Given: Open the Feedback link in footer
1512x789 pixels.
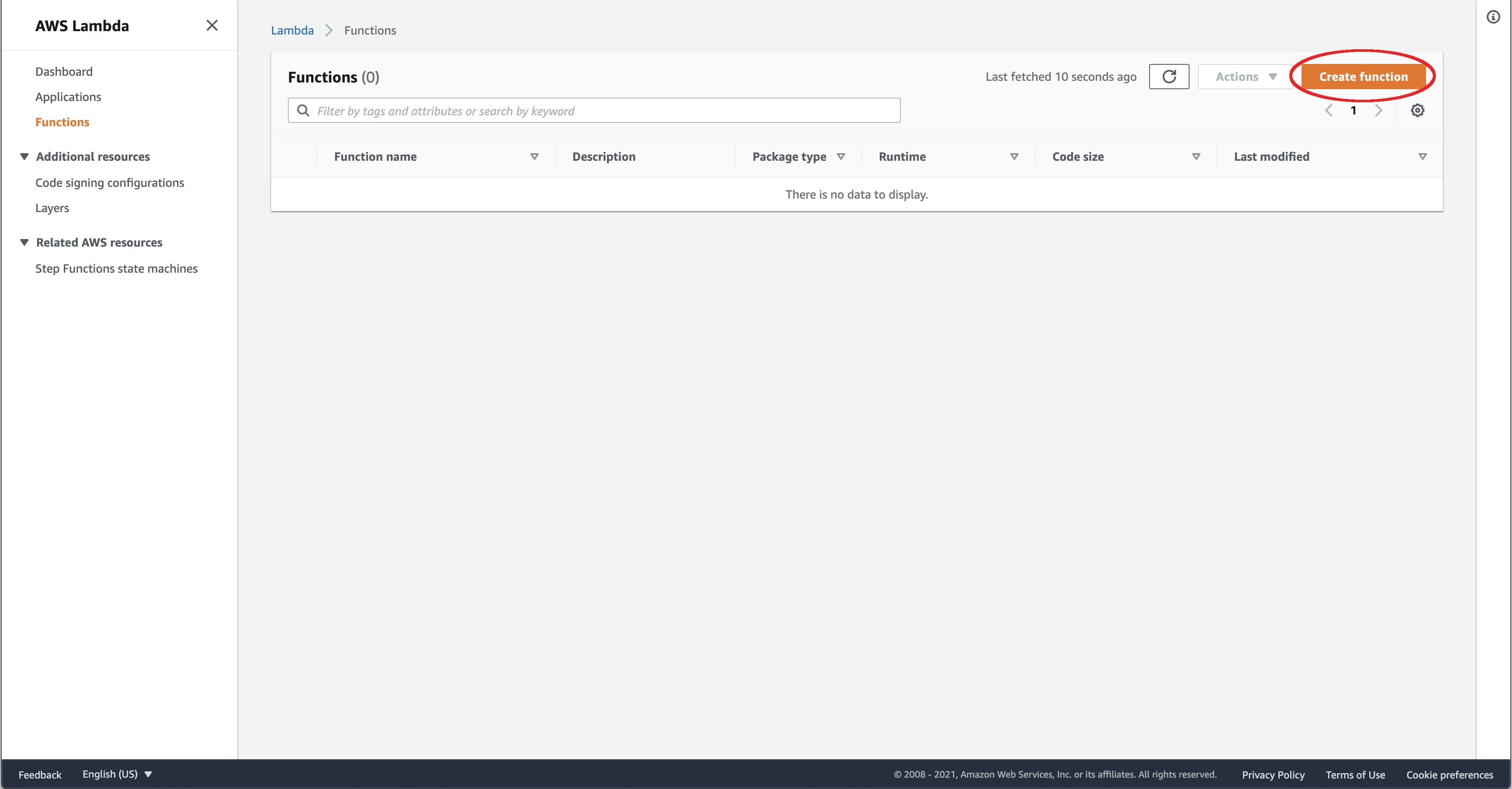Looking at the screenshot, I should point(40,774).
